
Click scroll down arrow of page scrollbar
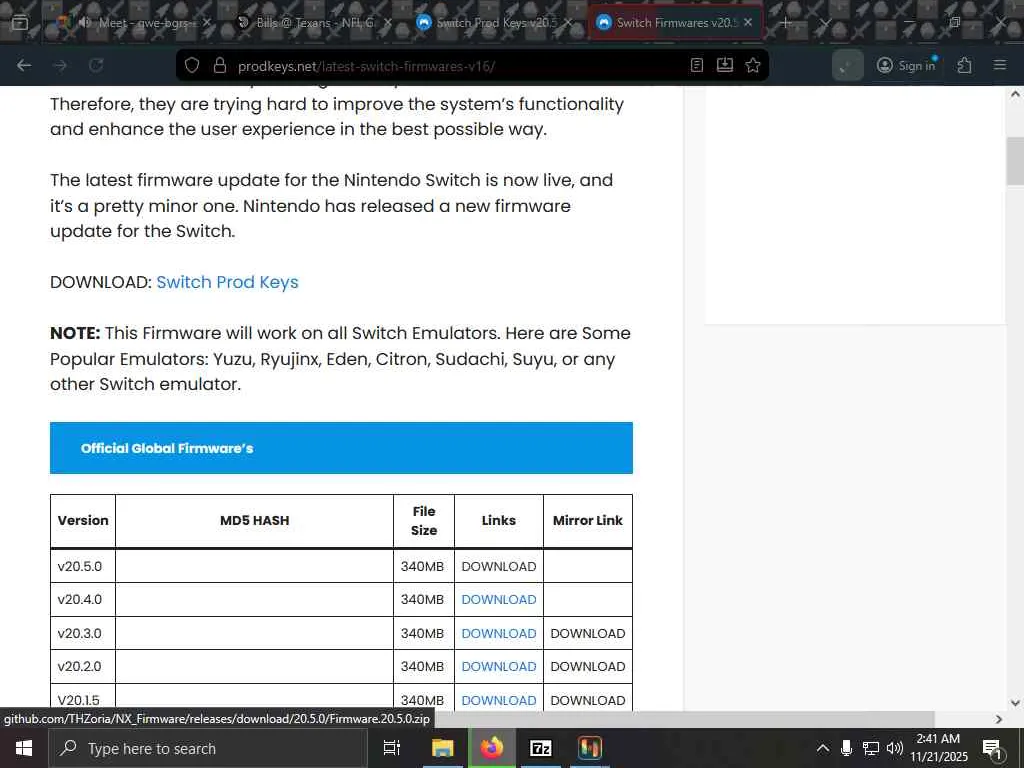point(1015,703)
